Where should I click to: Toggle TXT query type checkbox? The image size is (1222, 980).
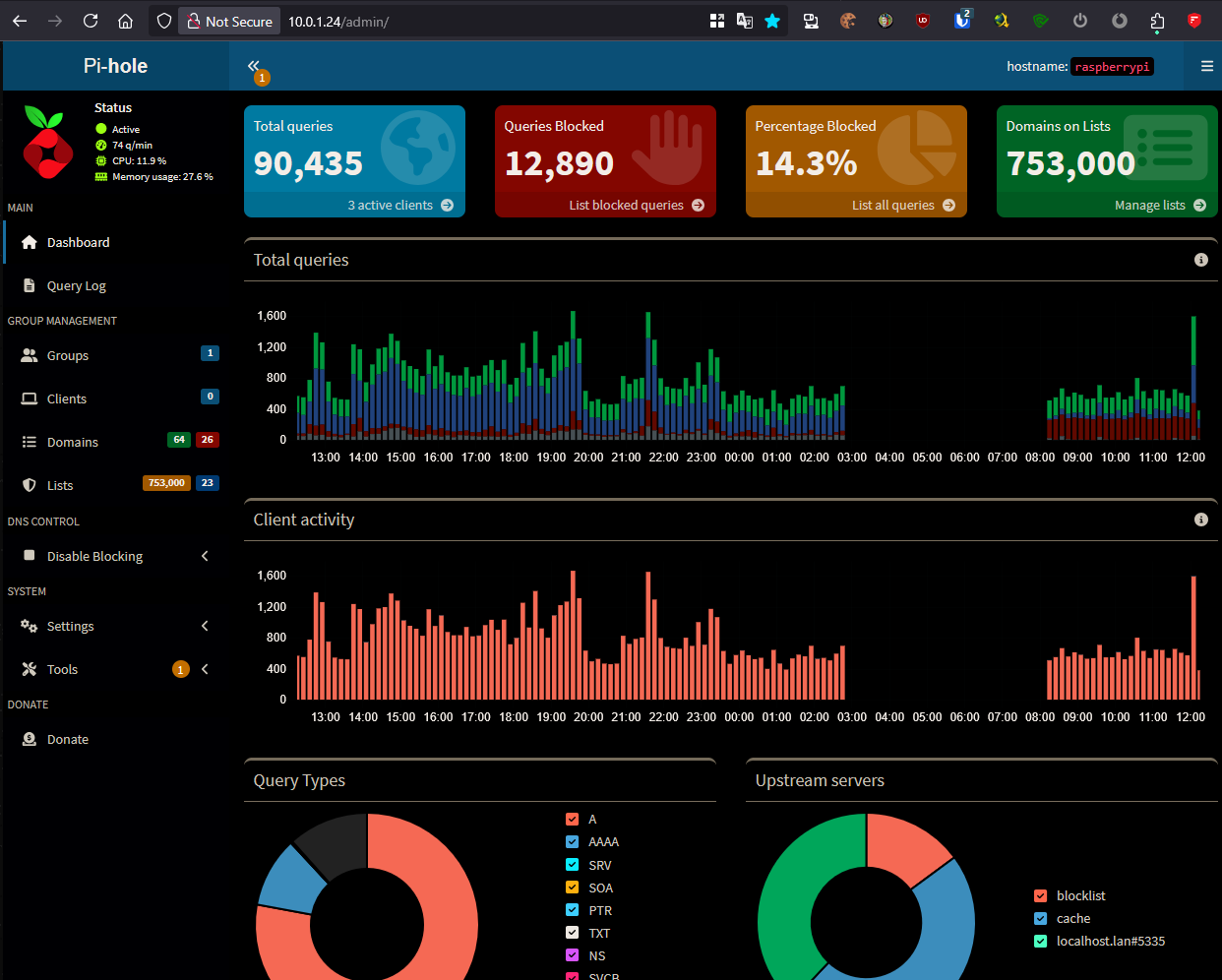click(x=573, y=933)
